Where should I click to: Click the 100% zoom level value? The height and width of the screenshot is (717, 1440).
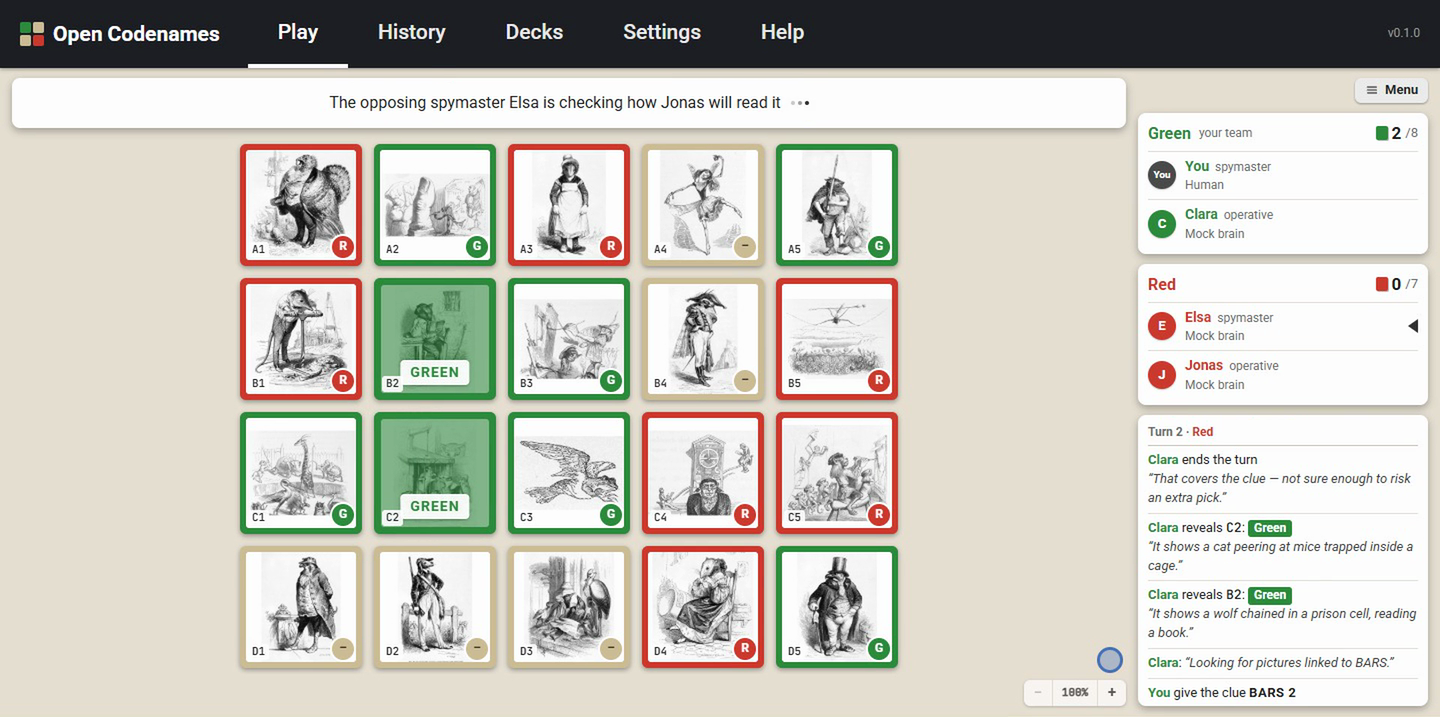pyautogui.click(x=1075, y=692)
